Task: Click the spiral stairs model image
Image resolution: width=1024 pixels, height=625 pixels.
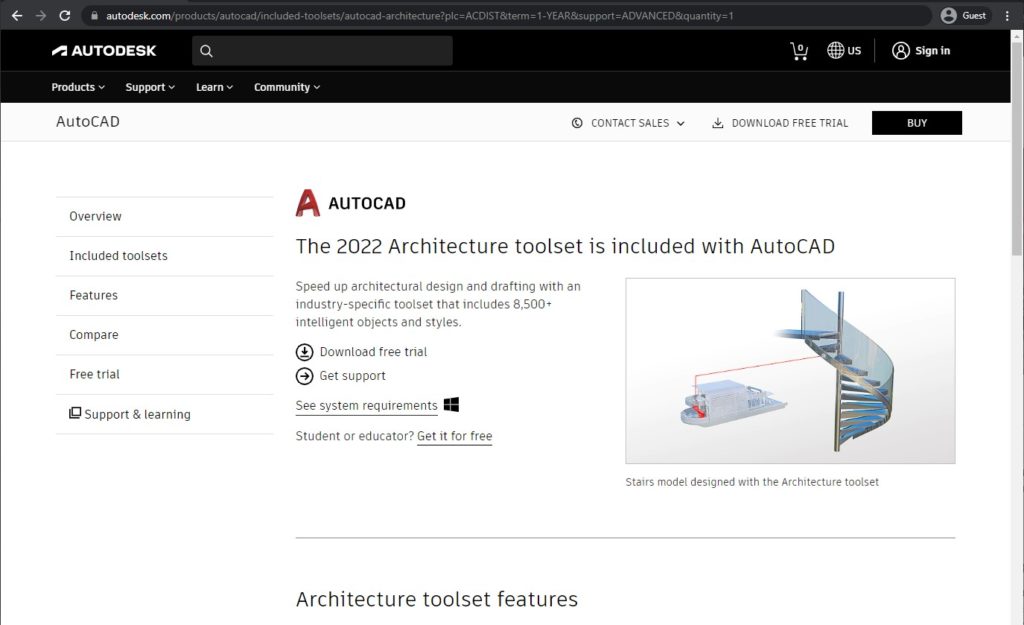Action: pos(790,370)
